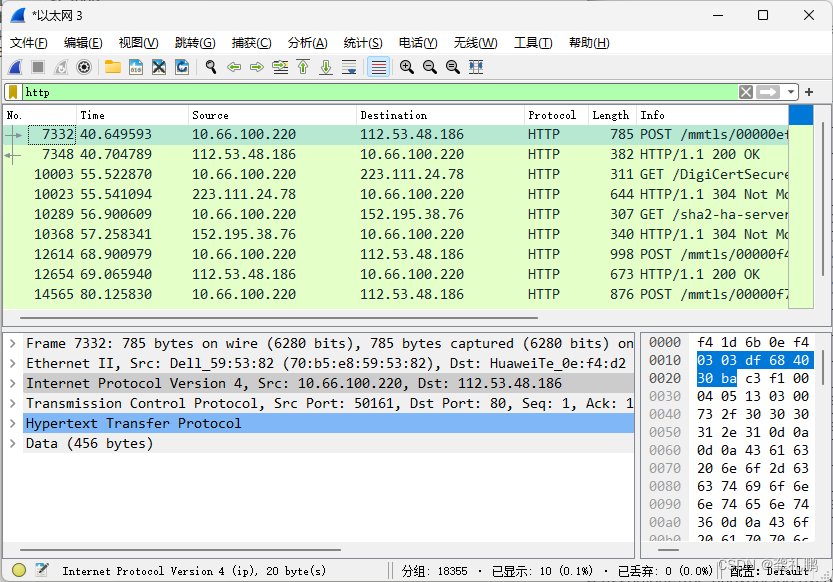Viewport: 833px width, 582px height.
Task: Open the 编辑(E) menu
Action: point(83,43)
